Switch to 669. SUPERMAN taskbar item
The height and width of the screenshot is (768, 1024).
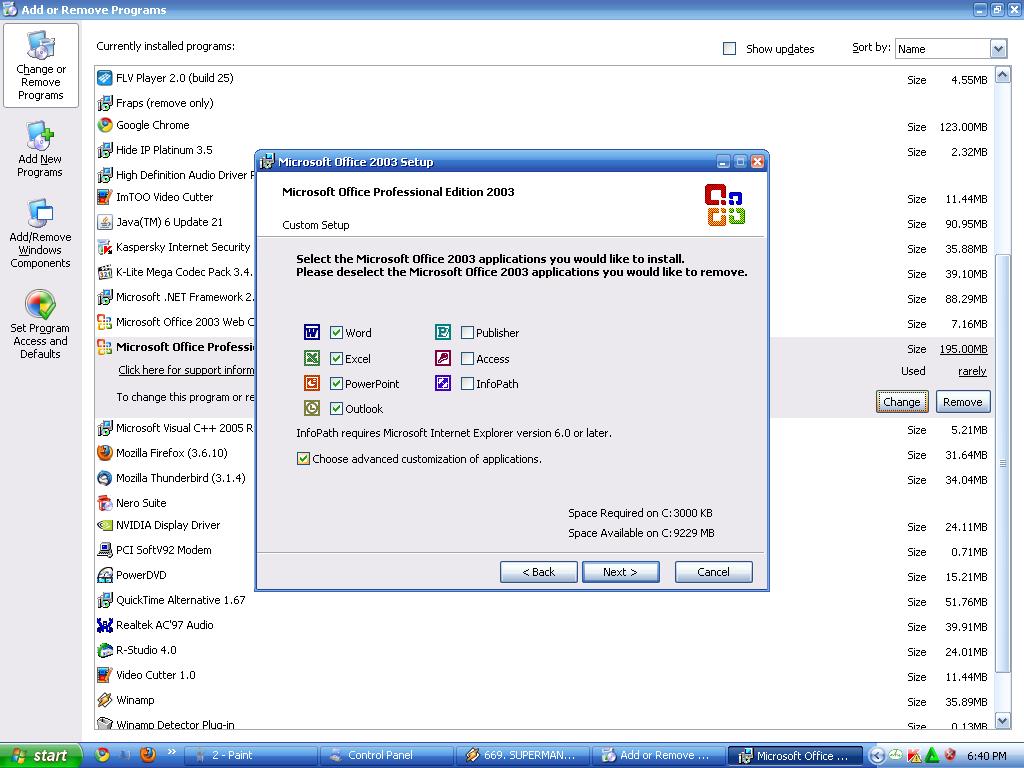tap(523, 755)
